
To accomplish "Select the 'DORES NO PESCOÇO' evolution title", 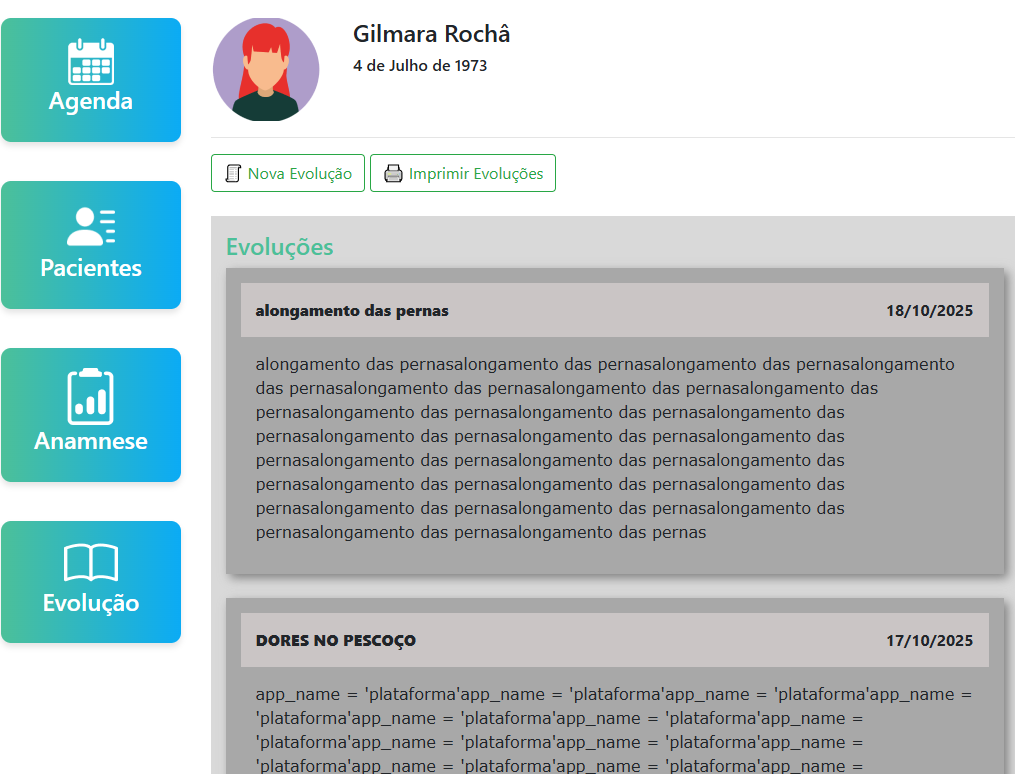I will tap(335, 641).
